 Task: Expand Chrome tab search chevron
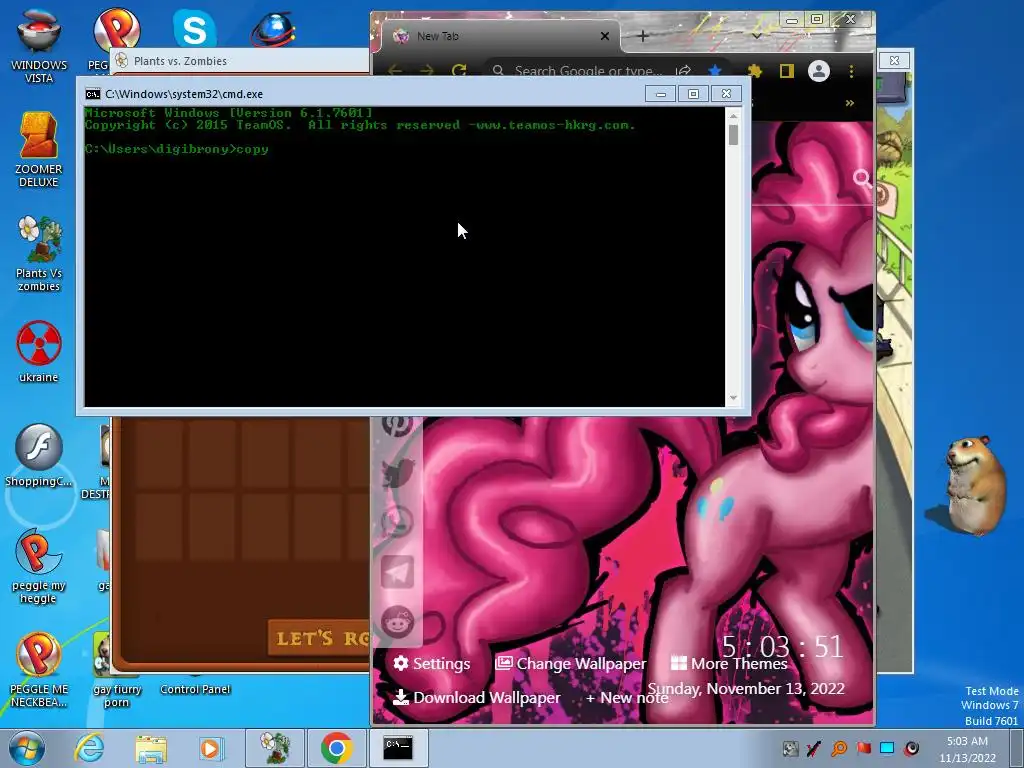(756, 36)
